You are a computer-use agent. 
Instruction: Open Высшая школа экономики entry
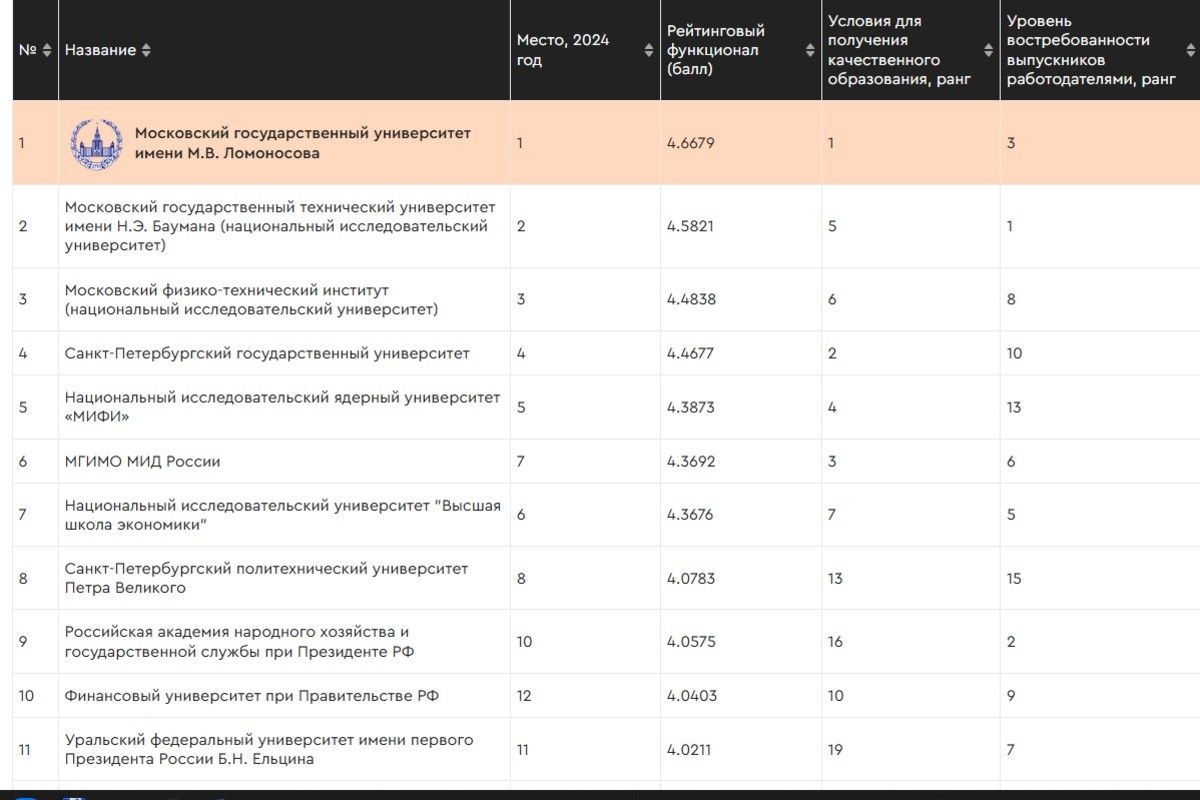(283, 515)
